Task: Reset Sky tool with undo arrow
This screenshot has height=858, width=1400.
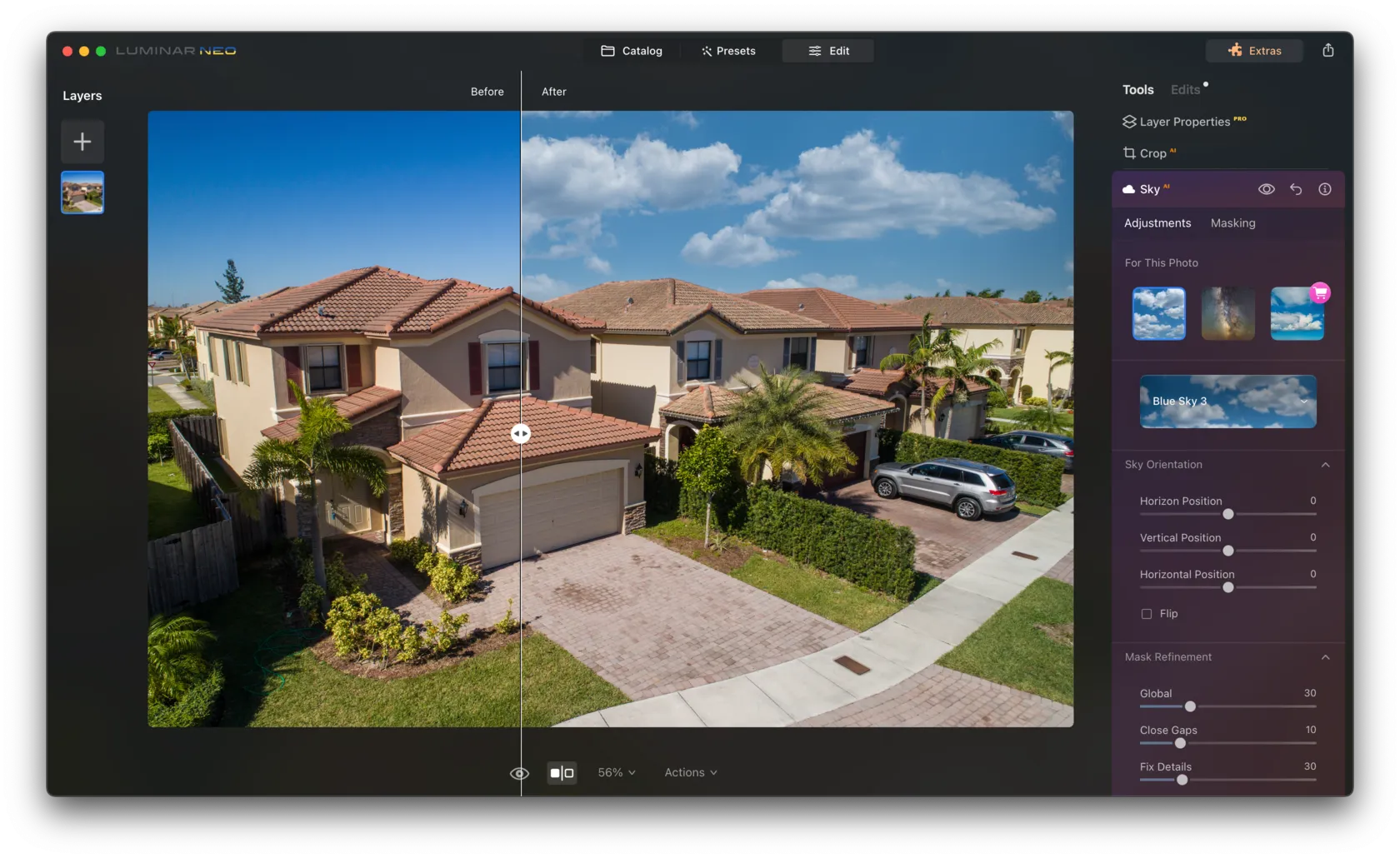Action: tap(1296, 189)
